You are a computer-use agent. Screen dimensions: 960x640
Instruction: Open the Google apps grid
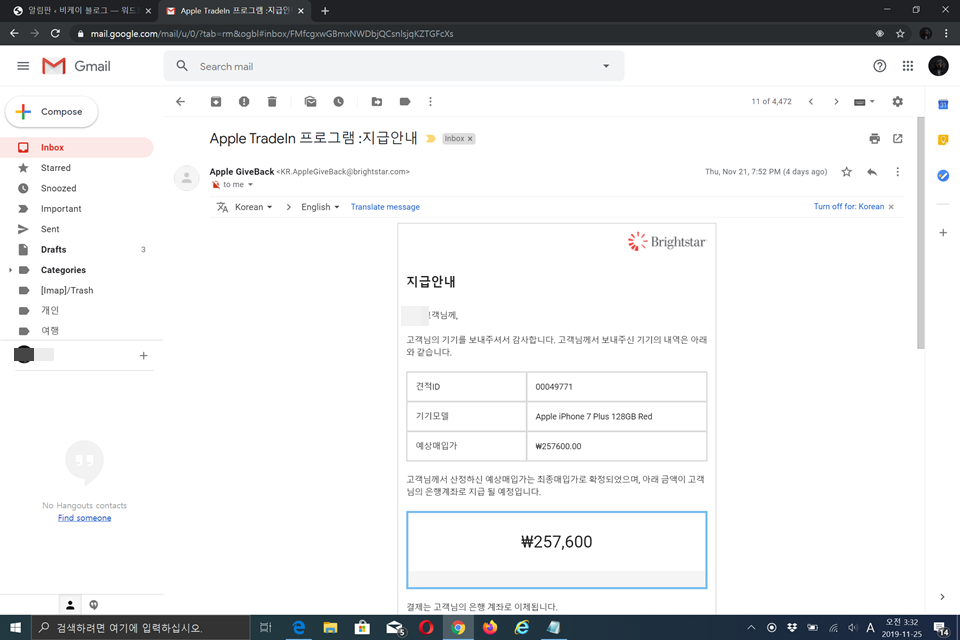908,66
